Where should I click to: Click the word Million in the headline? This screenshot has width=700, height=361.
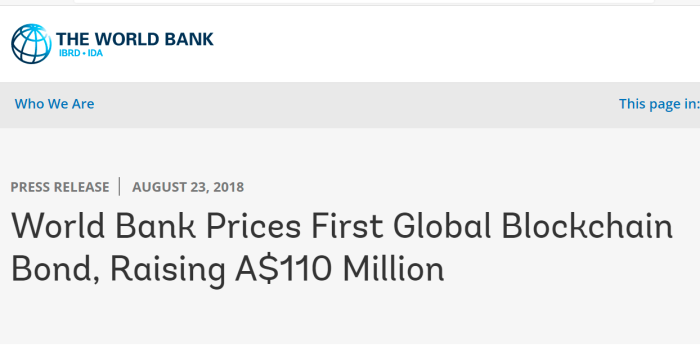393,269
